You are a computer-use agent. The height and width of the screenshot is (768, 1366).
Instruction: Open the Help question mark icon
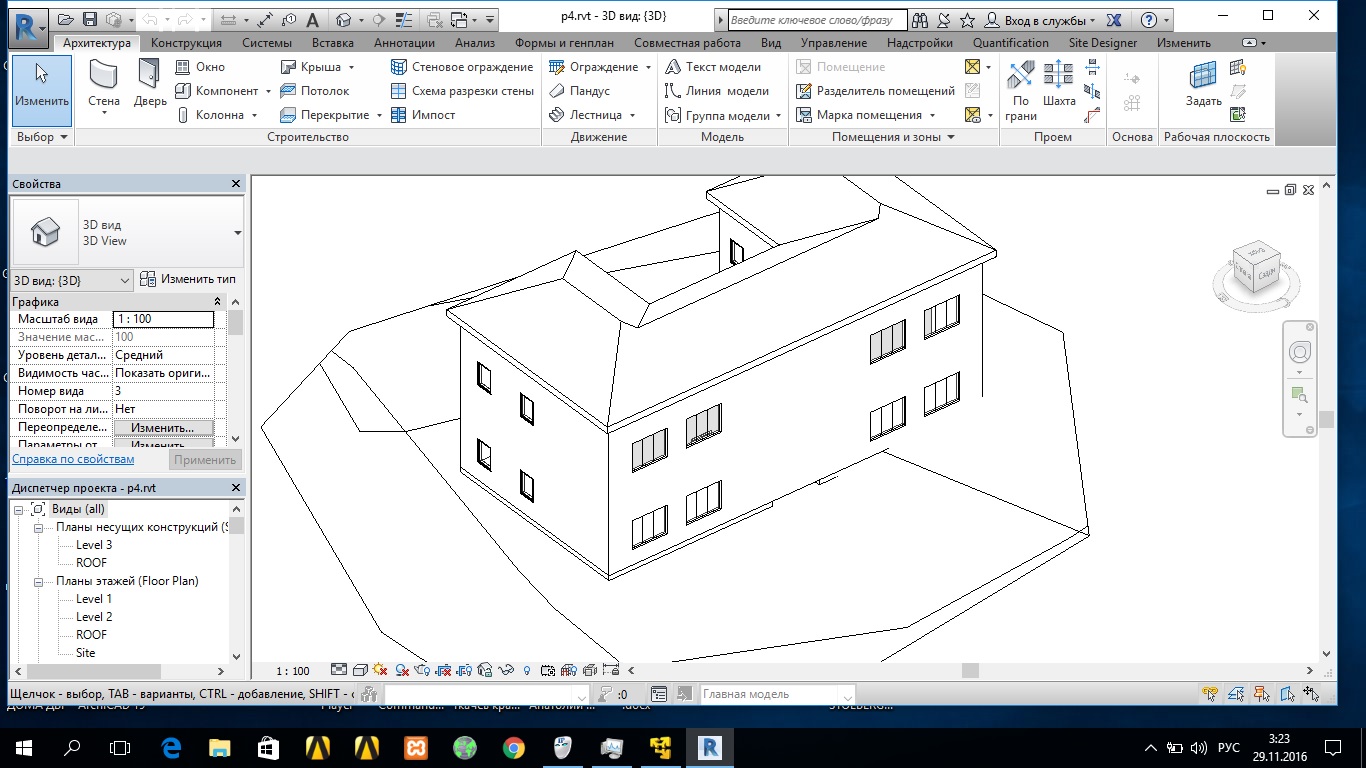point(1148,20)
